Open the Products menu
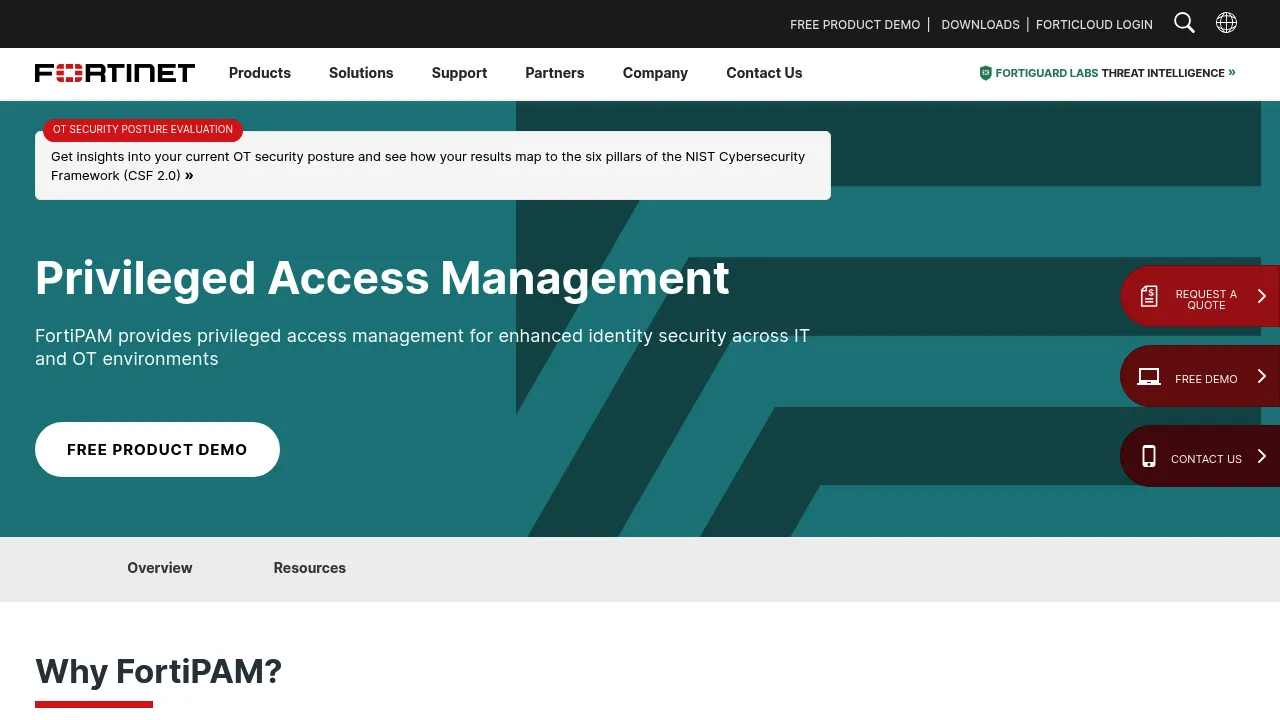Screen dimensions: 1280x720 click(260, 73)
